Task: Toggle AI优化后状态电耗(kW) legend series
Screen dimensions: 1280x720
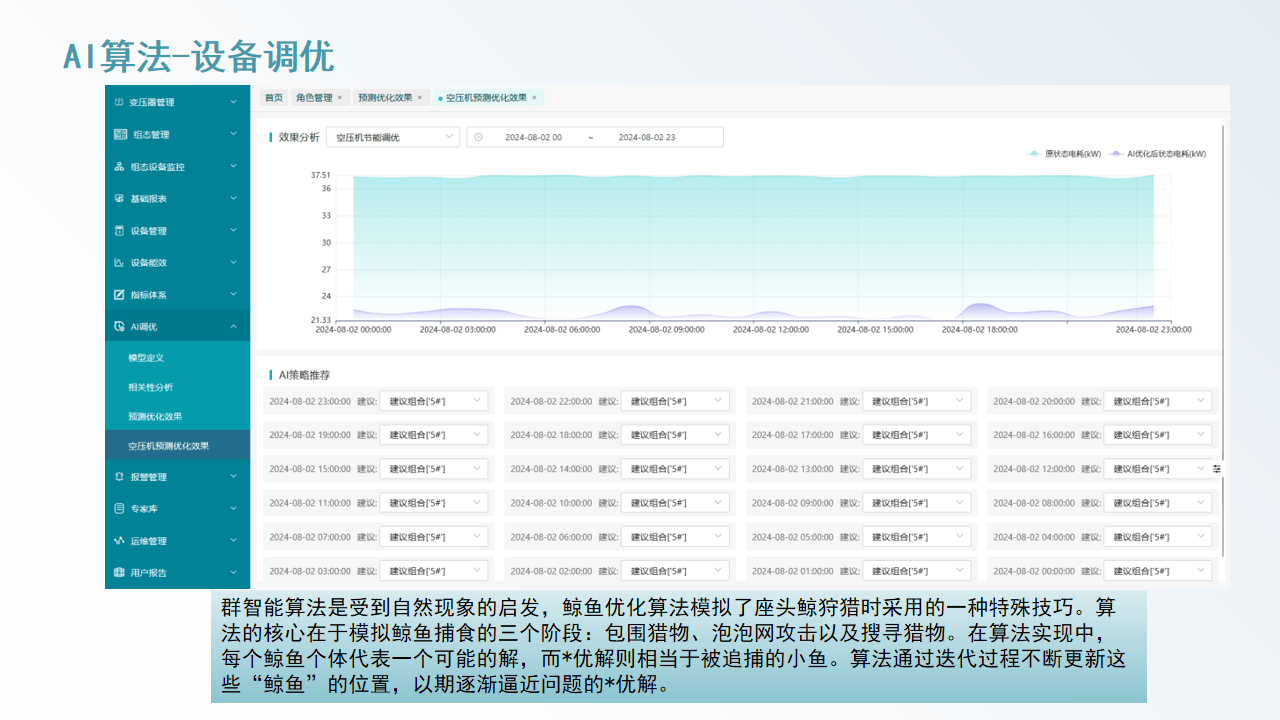Action: click(1157, 154)
